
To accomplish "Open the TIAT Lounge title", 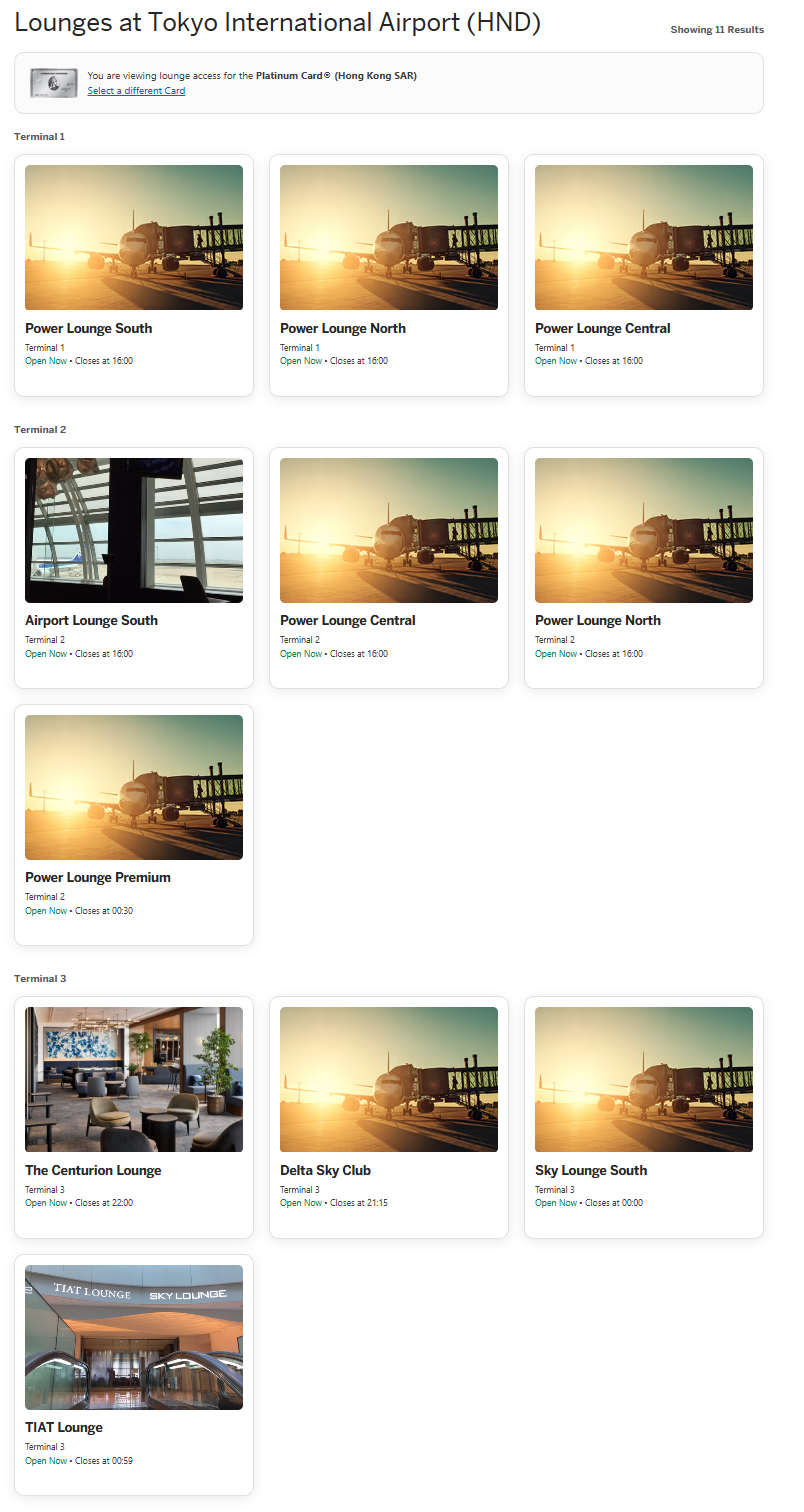I will (x=64, y=1427).
